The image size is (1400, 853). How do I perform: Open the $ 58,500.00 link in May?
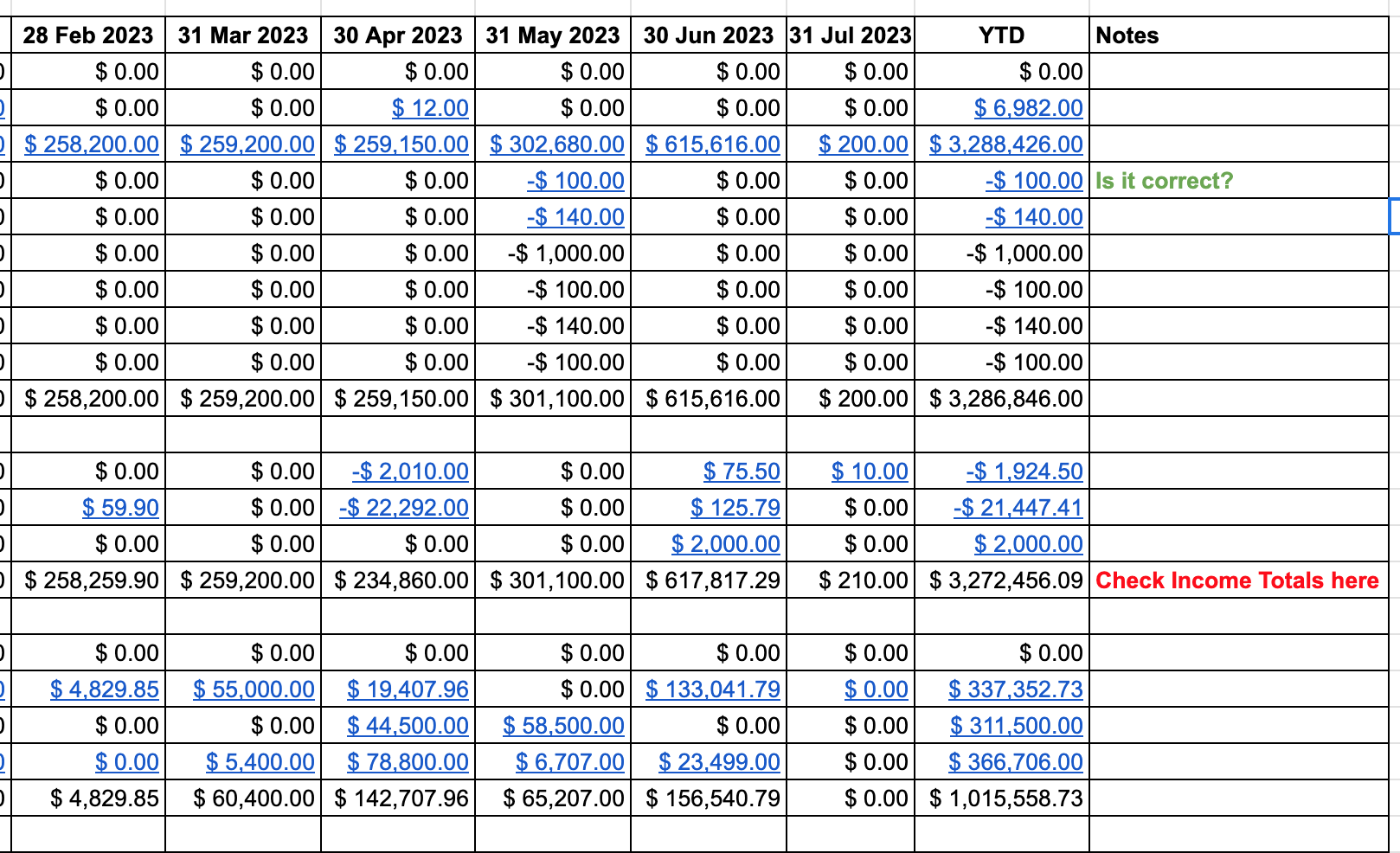click(563, 726)
